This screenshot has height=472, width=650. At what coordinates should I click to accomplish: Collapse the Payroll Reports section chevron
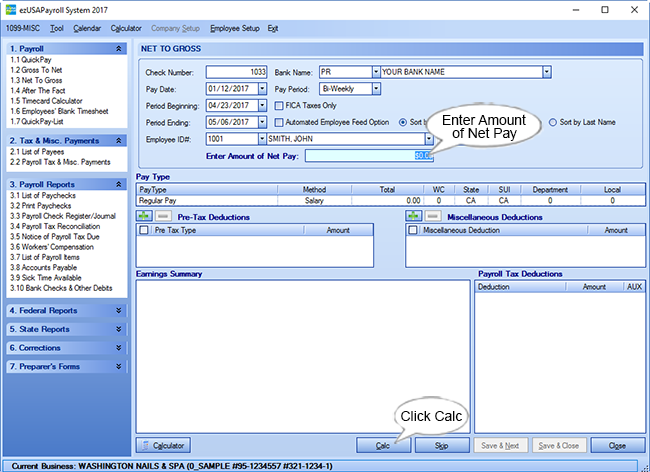[120, 184]
